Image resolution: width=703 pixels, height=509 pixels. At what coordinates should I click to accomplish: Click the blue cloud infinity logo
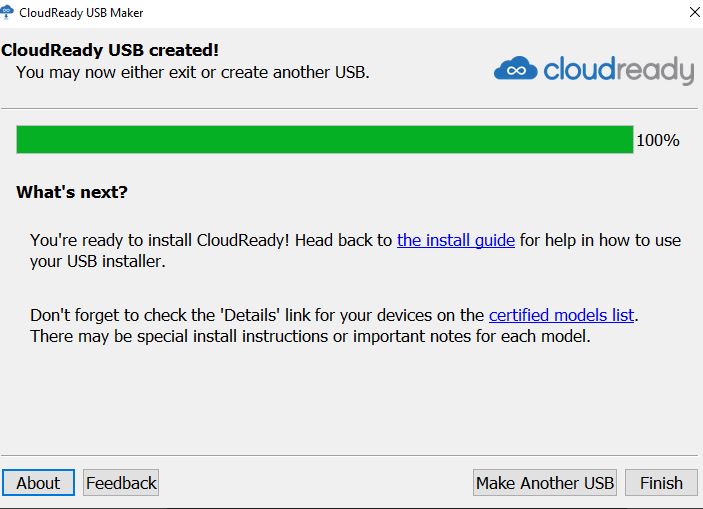coord(515,70)
